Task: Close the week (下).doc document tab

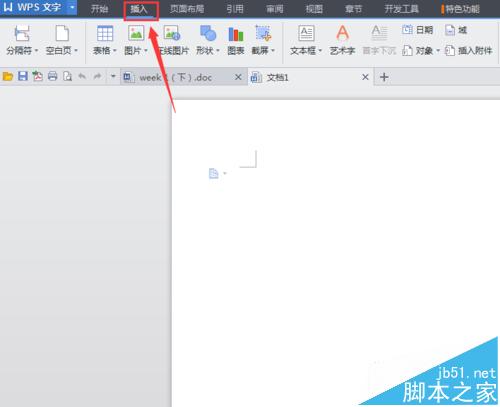Action: 238,77
